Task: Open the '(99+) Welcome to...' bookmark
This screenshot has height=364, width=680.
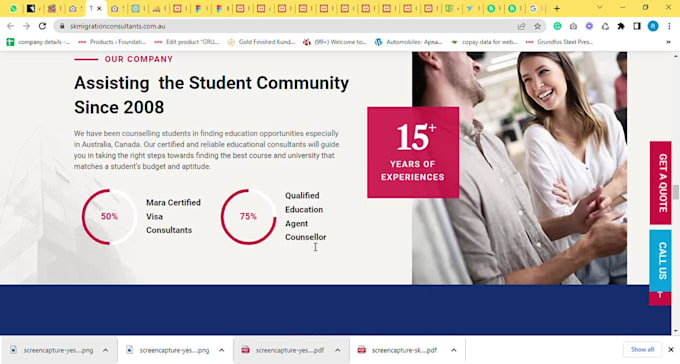Action: (x=335, y=42)
